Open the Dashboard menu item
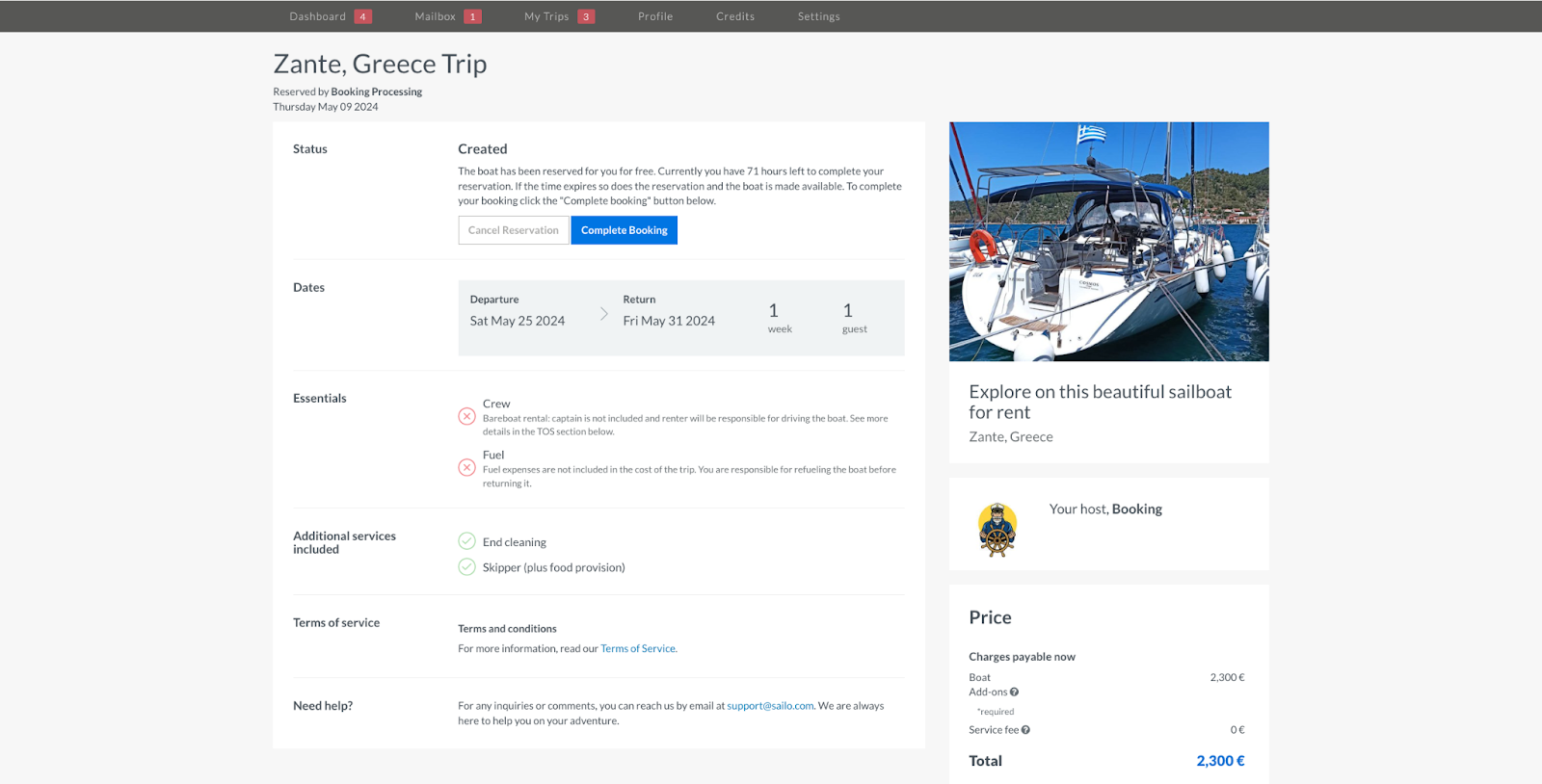This screenshot has height=784, width=1542. coord(317,16)
